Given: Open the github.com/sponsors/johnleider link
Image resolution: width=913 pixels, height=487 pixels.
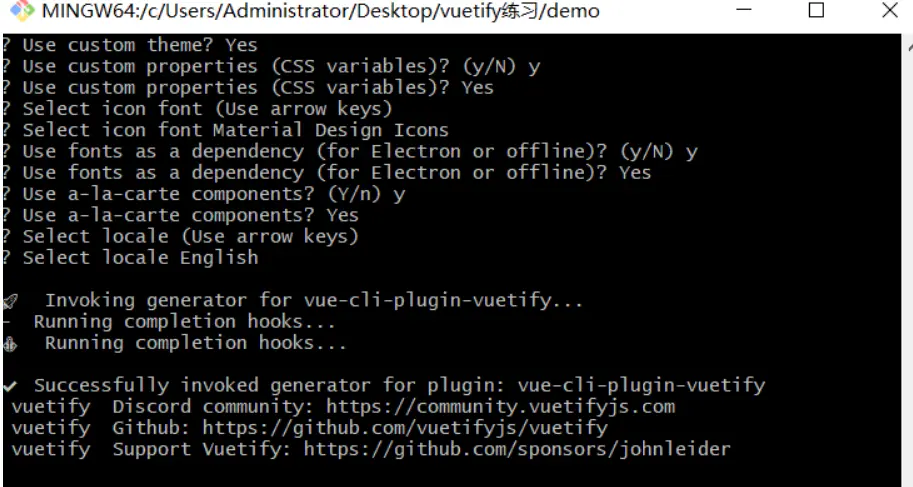Looking at the screenshot, I should pyautogui.click(x=517, y=449).
